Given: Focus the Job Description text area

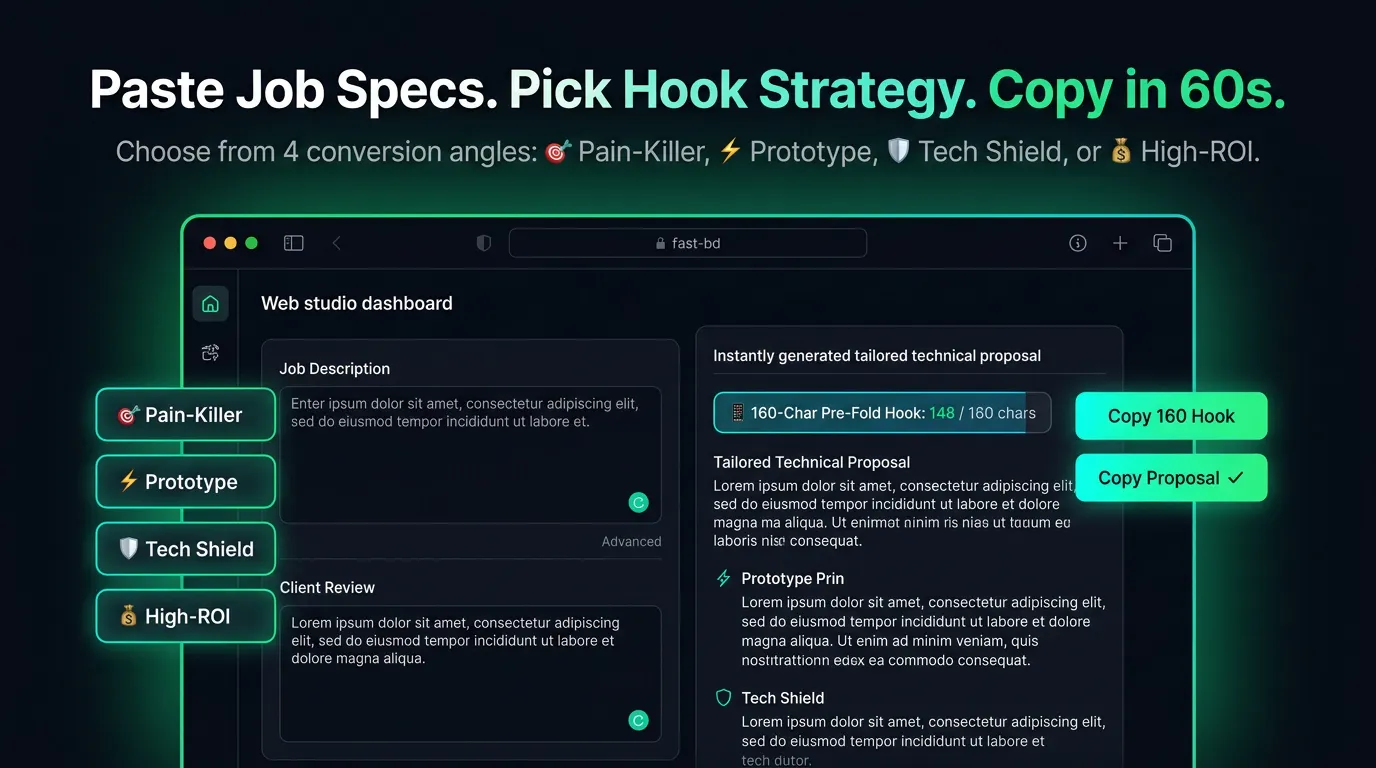Looking at the screenshot, I should (x=470, y=455).
